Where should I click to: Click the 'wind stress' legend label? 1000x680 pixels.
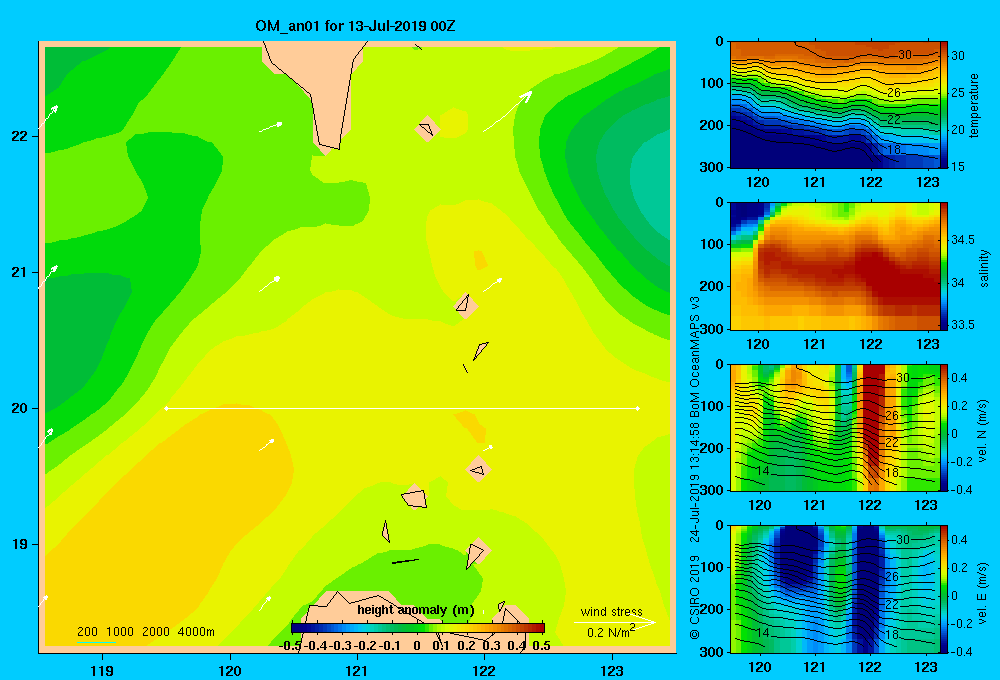click(x=612, y=611)
